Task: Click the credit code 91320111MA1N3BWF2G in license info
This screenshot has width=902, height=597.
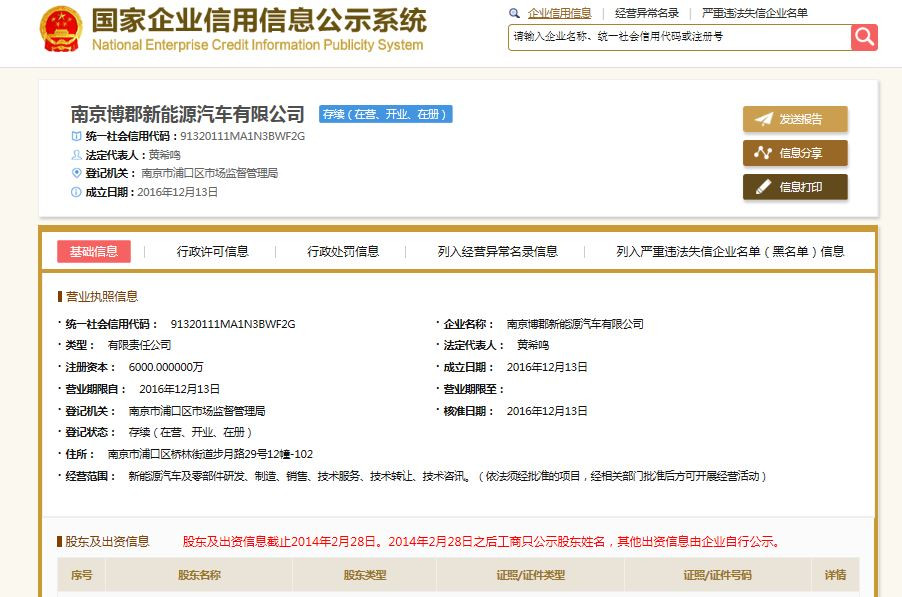Action: [x=233, y=324]
